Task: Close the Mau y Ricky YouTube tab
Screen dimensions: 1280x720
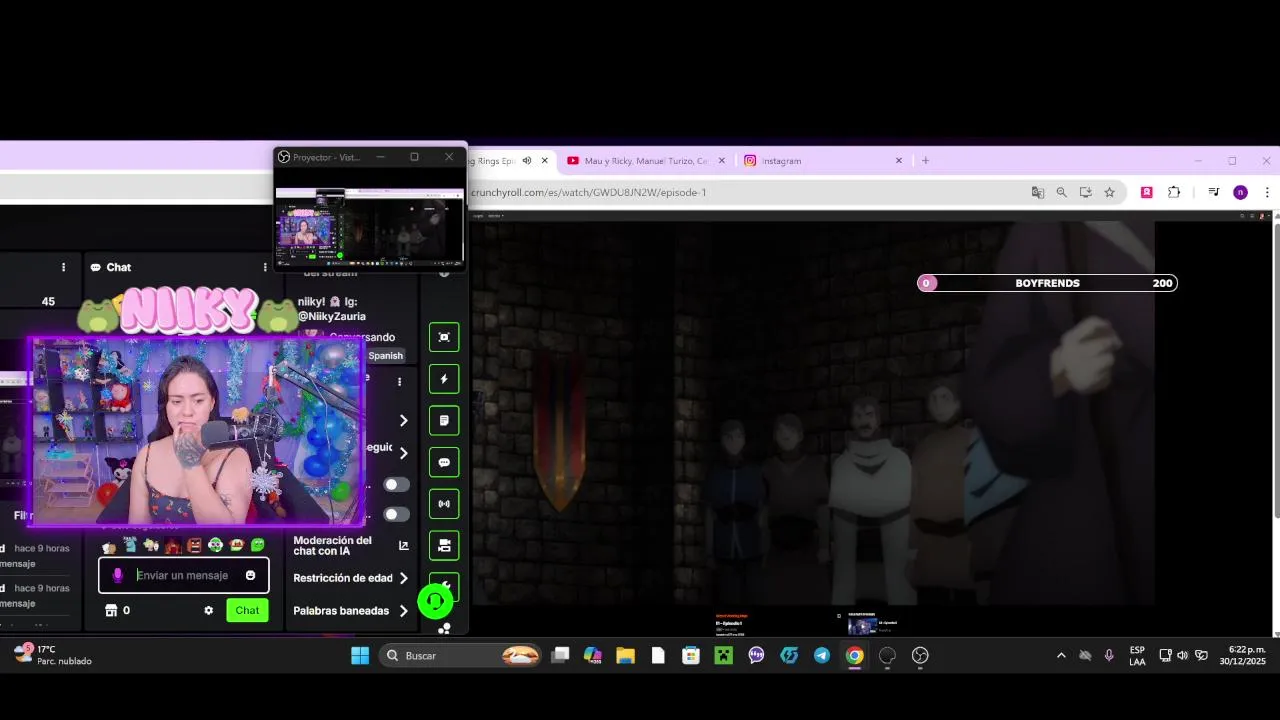Action: (x=721, y=160)
